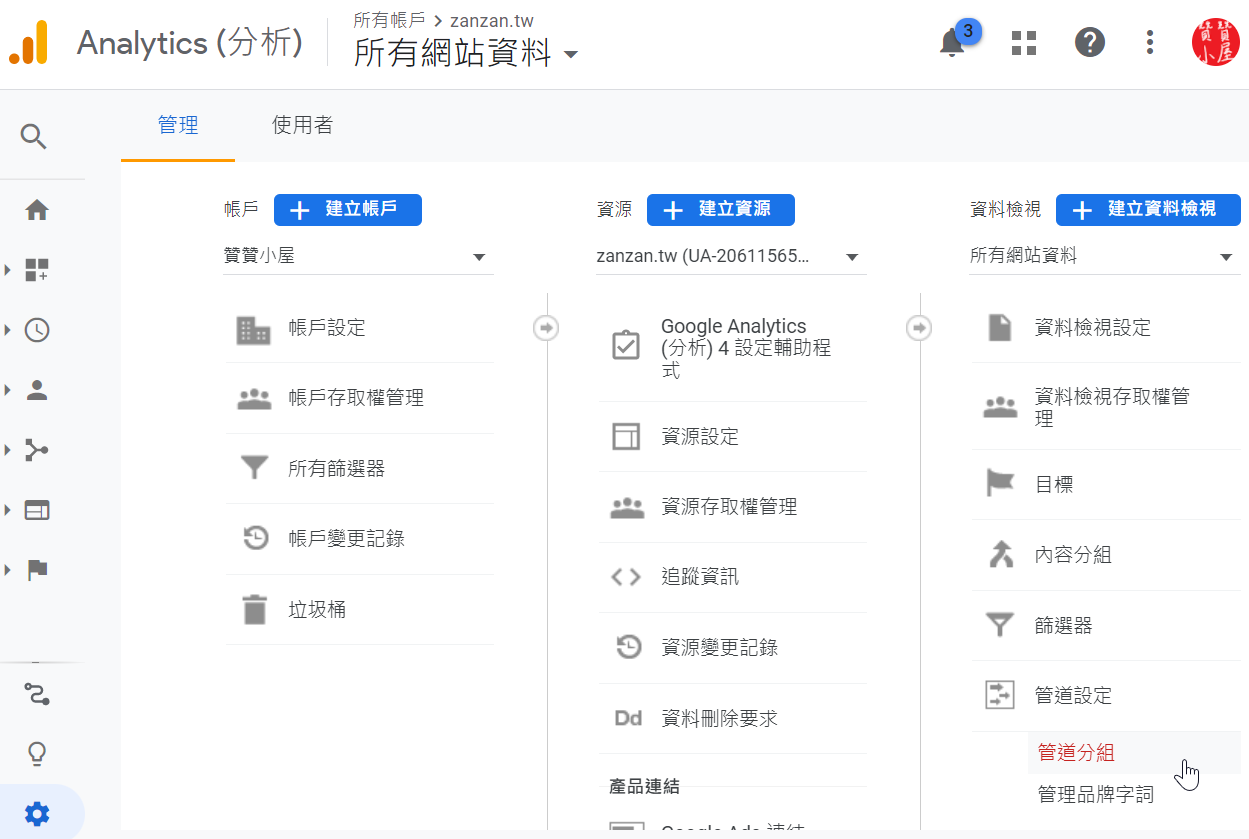Open Audience person icon in sidebar

[x=37, y=390]
